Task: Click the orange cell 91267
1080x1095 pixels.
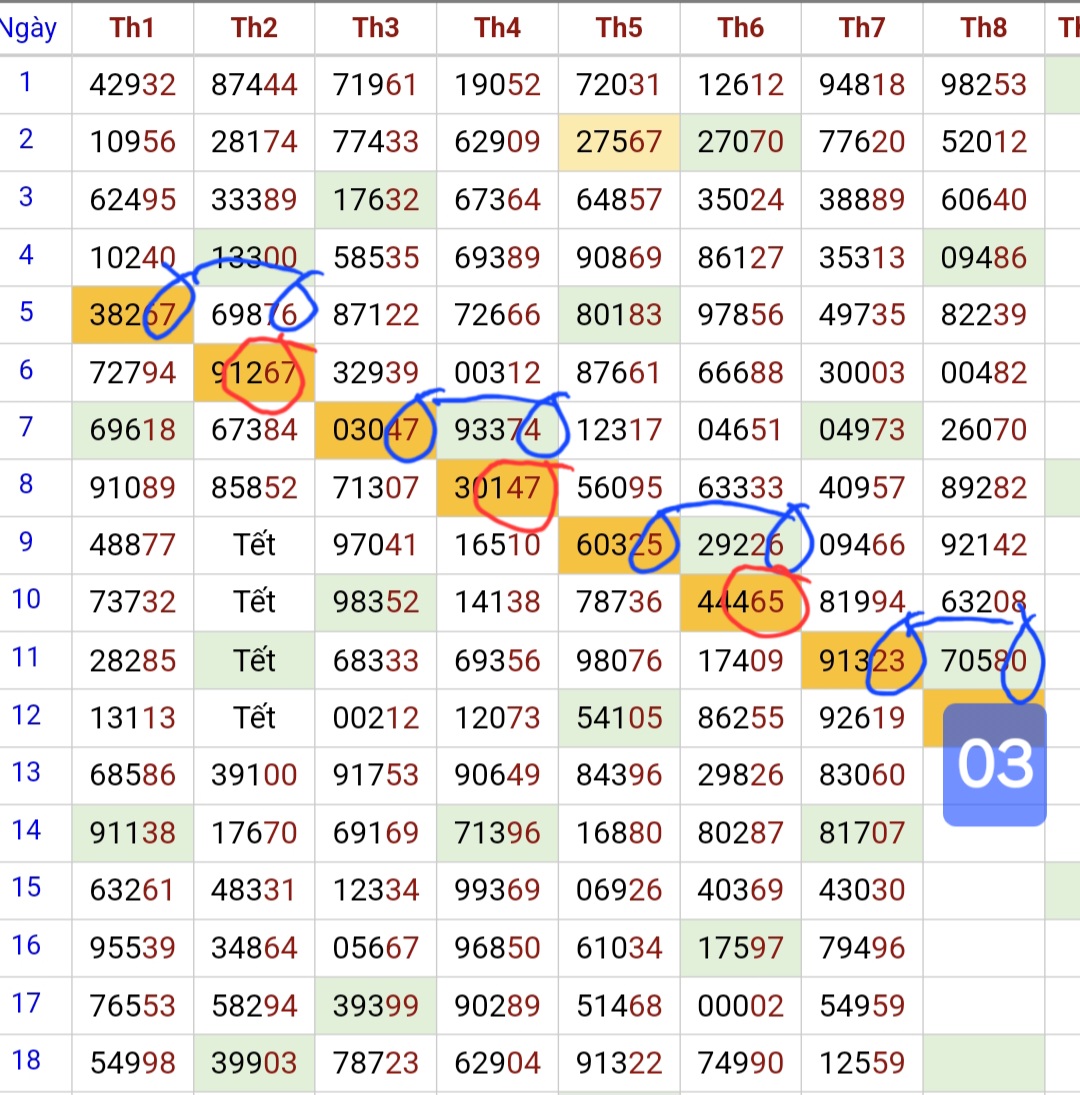Action: pyautogui.click(x=253, y=373)
